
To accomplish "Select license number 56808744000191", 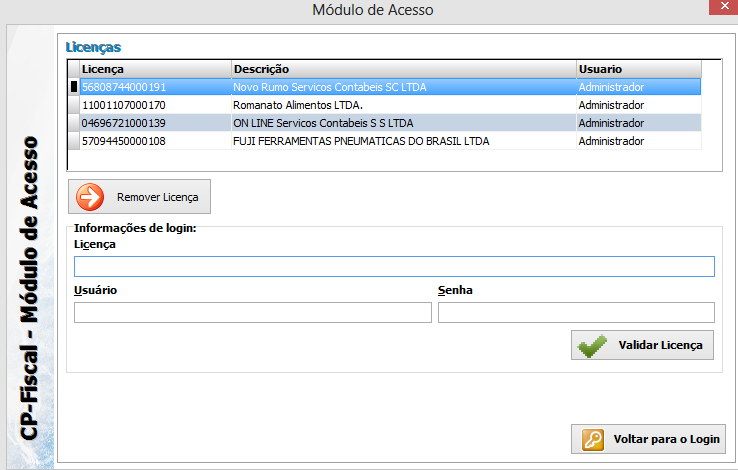I will click(x=124, y=87).
